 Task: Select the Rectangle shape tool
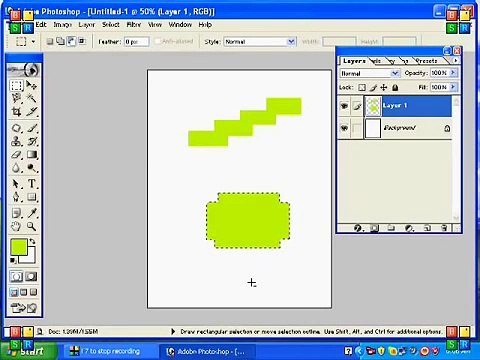point(32,197)
